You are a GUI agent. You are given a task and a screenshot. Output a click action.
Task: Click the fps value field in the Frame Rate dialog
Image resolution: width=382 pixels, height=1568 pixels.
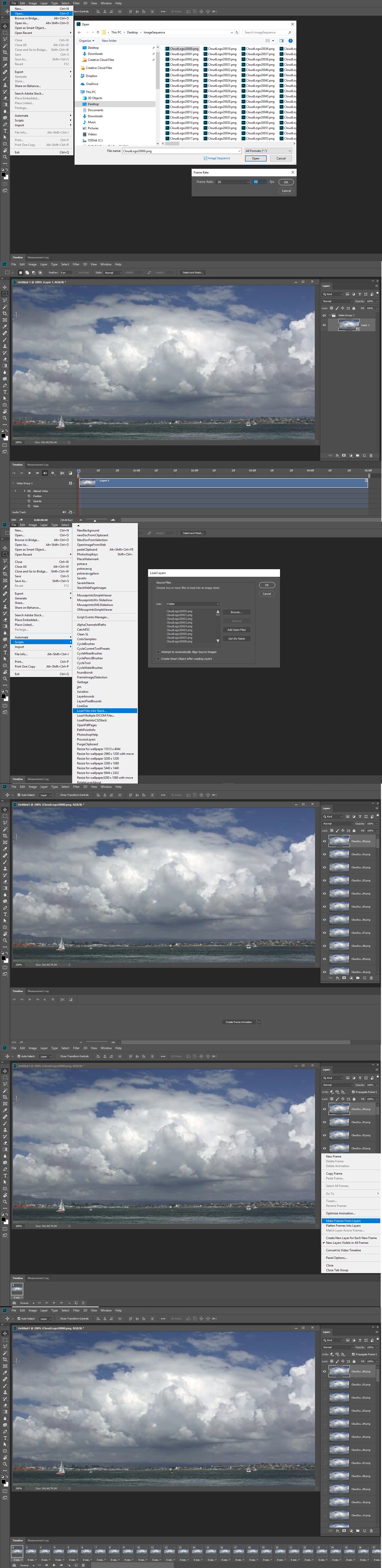click(260, 182)
